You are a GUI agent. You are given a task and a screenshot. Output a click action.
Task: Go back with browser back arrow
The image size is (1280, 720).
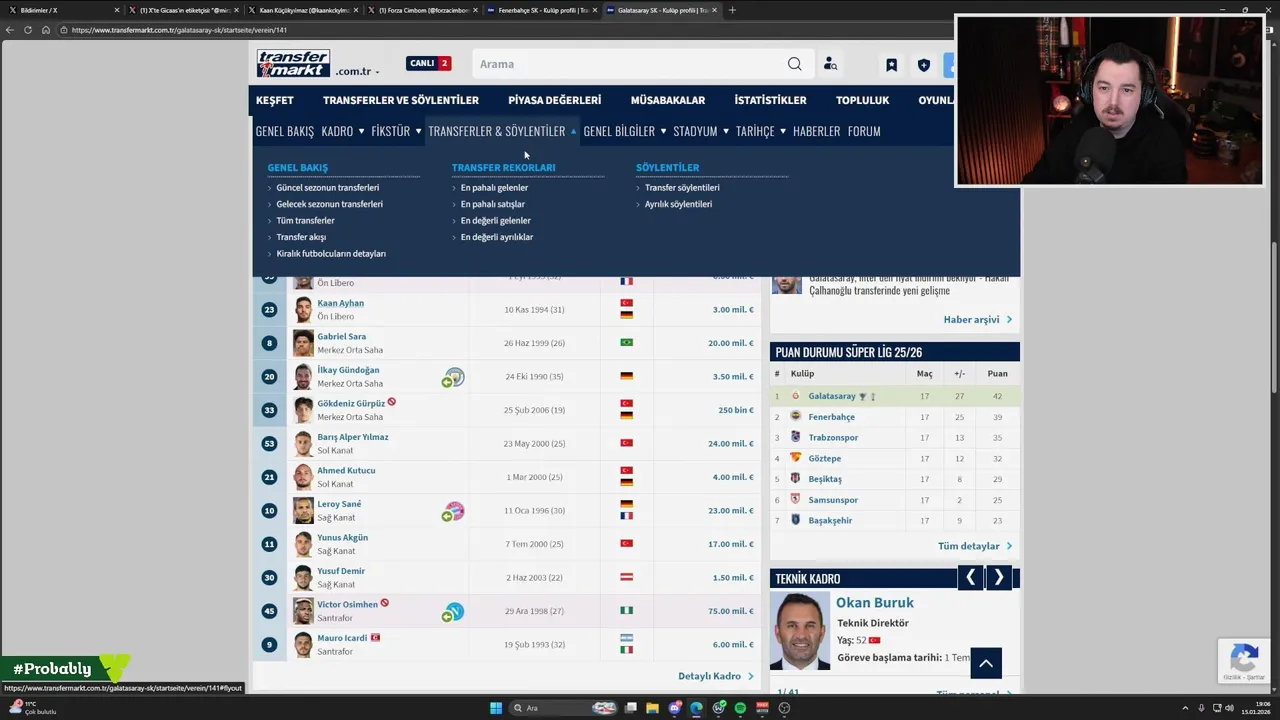9,30
